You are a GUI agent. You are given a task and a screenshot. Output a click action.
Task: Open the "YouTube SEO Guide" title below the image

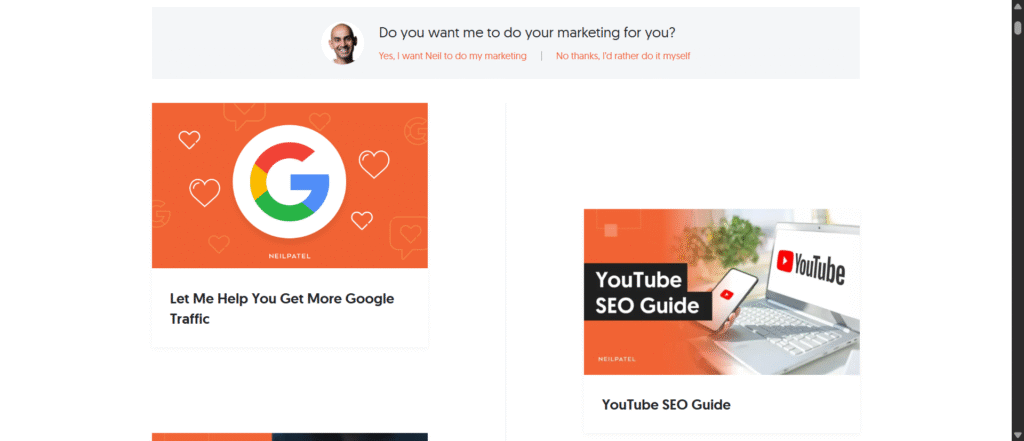[x=666, y=404]
